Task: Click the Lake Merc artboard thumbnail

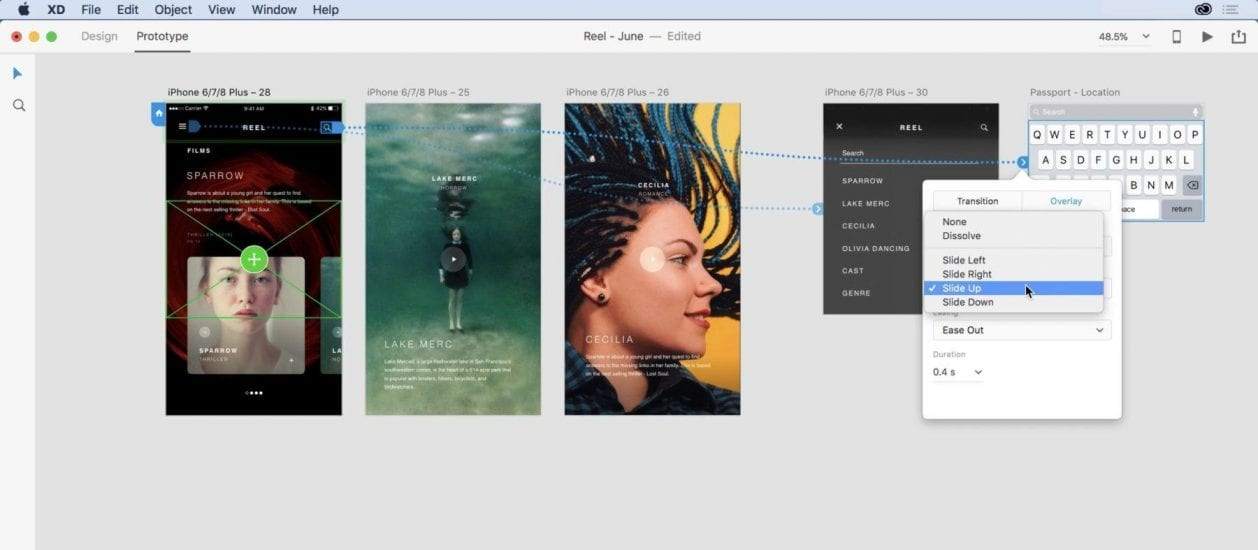Action: [x=453, y=259]
